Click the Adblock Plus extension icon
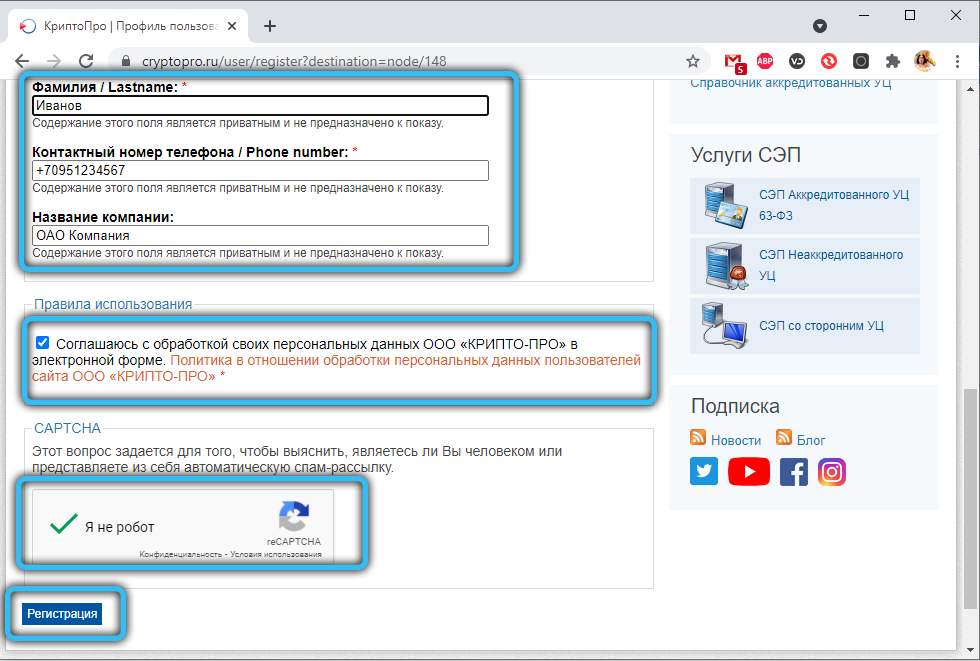This screenshot has height=661, width=980. [x=764, y=61]
